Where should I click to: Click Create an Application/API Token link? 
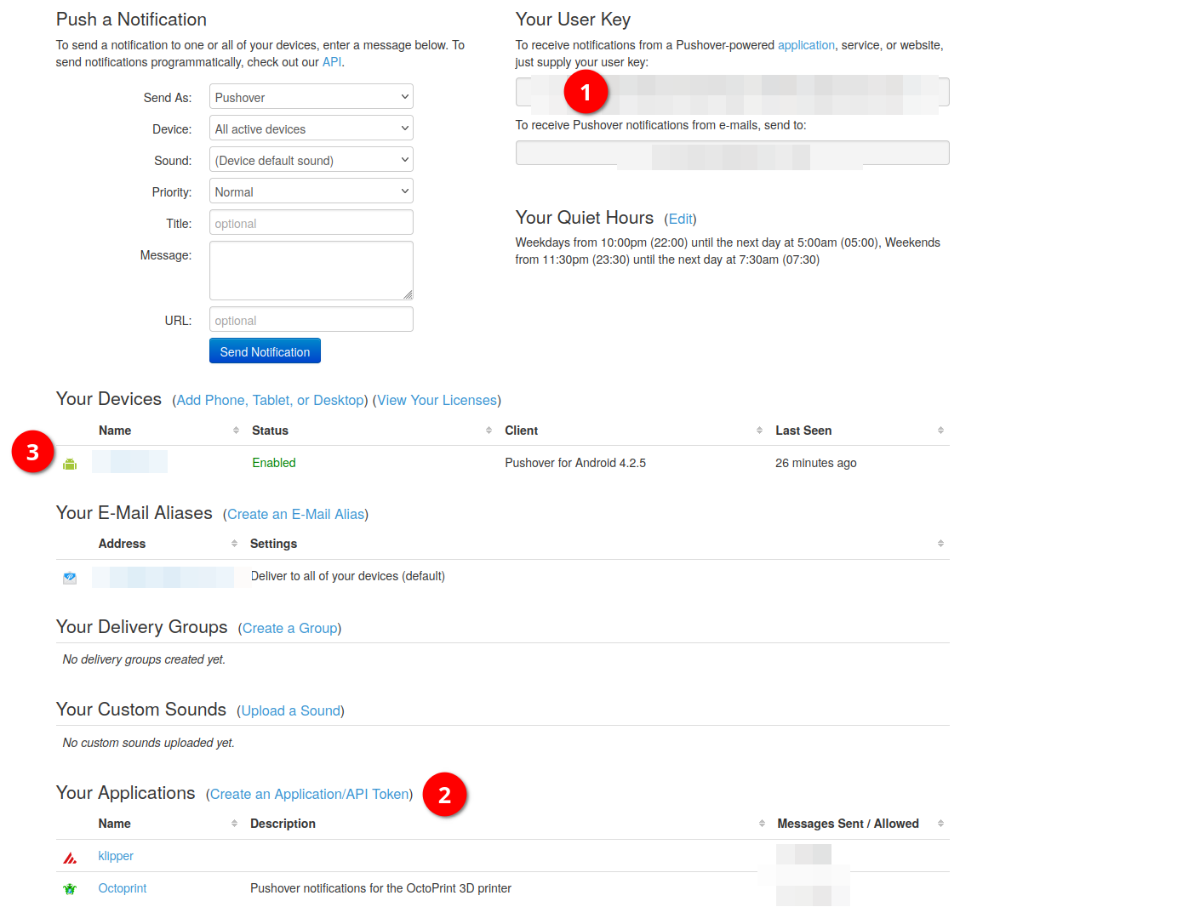pyautogui.click(x=310, y=794)
